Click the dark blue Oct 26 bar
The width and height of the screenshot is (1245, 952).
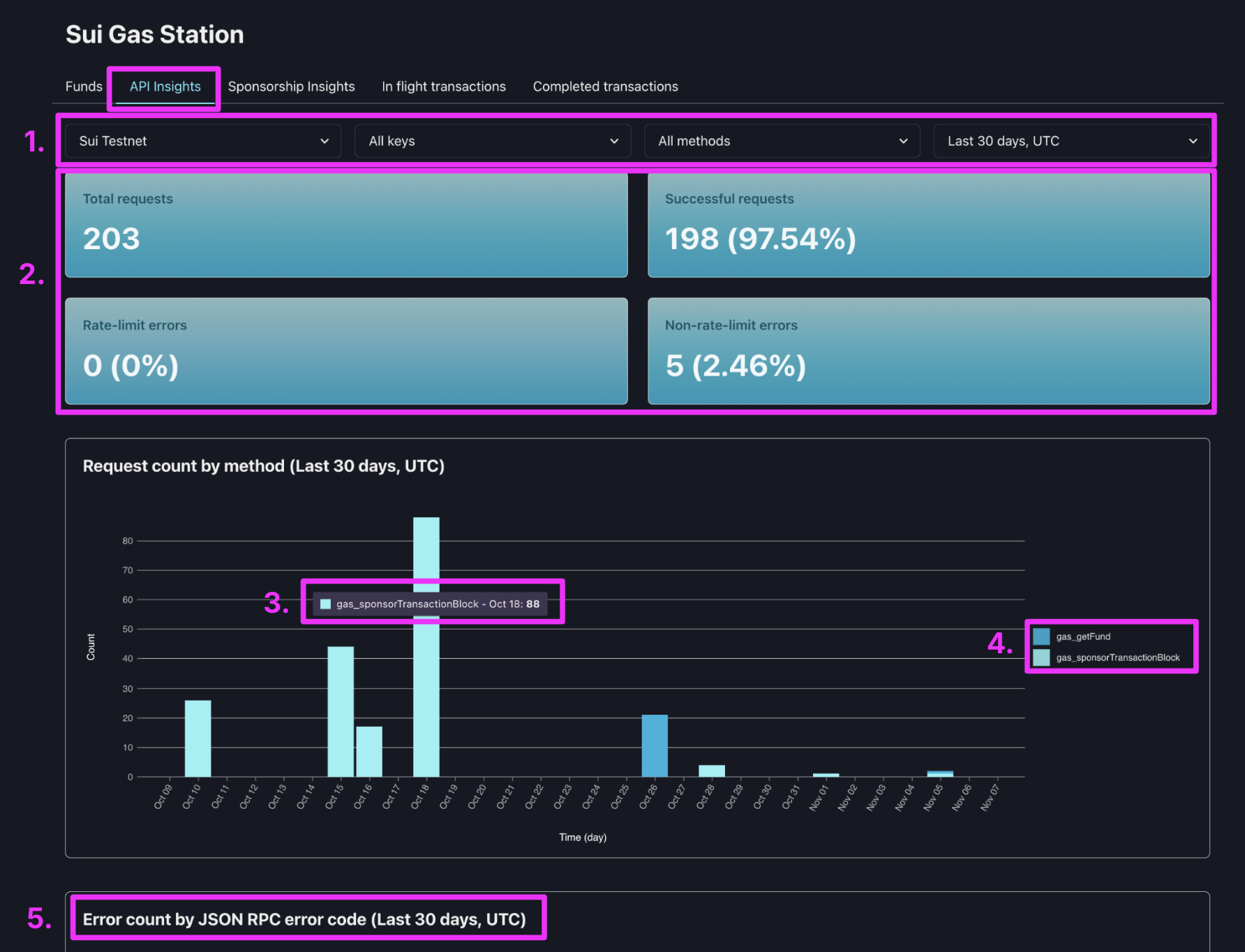tap(655, 745)
